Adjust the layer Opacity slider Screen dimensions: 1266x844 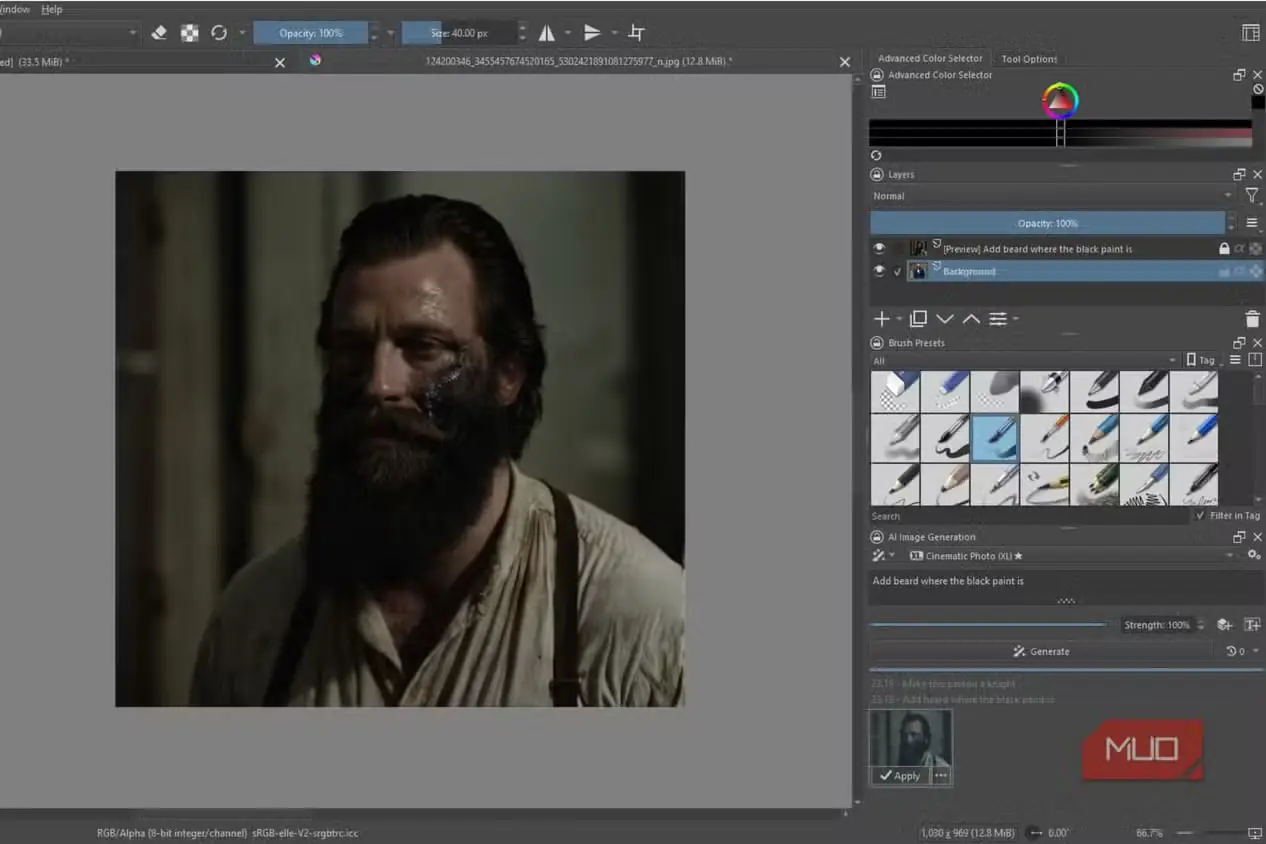(1047, 223)
